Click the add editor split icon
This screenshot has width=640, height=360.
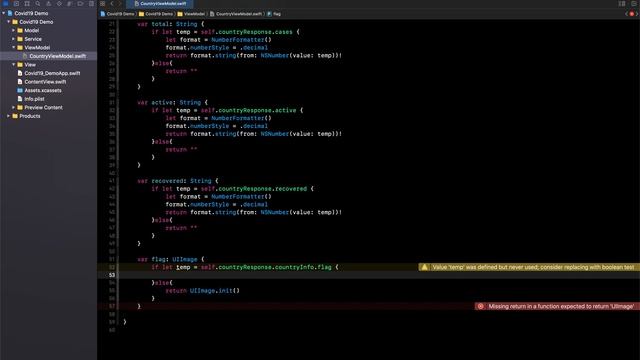(634, 3)
